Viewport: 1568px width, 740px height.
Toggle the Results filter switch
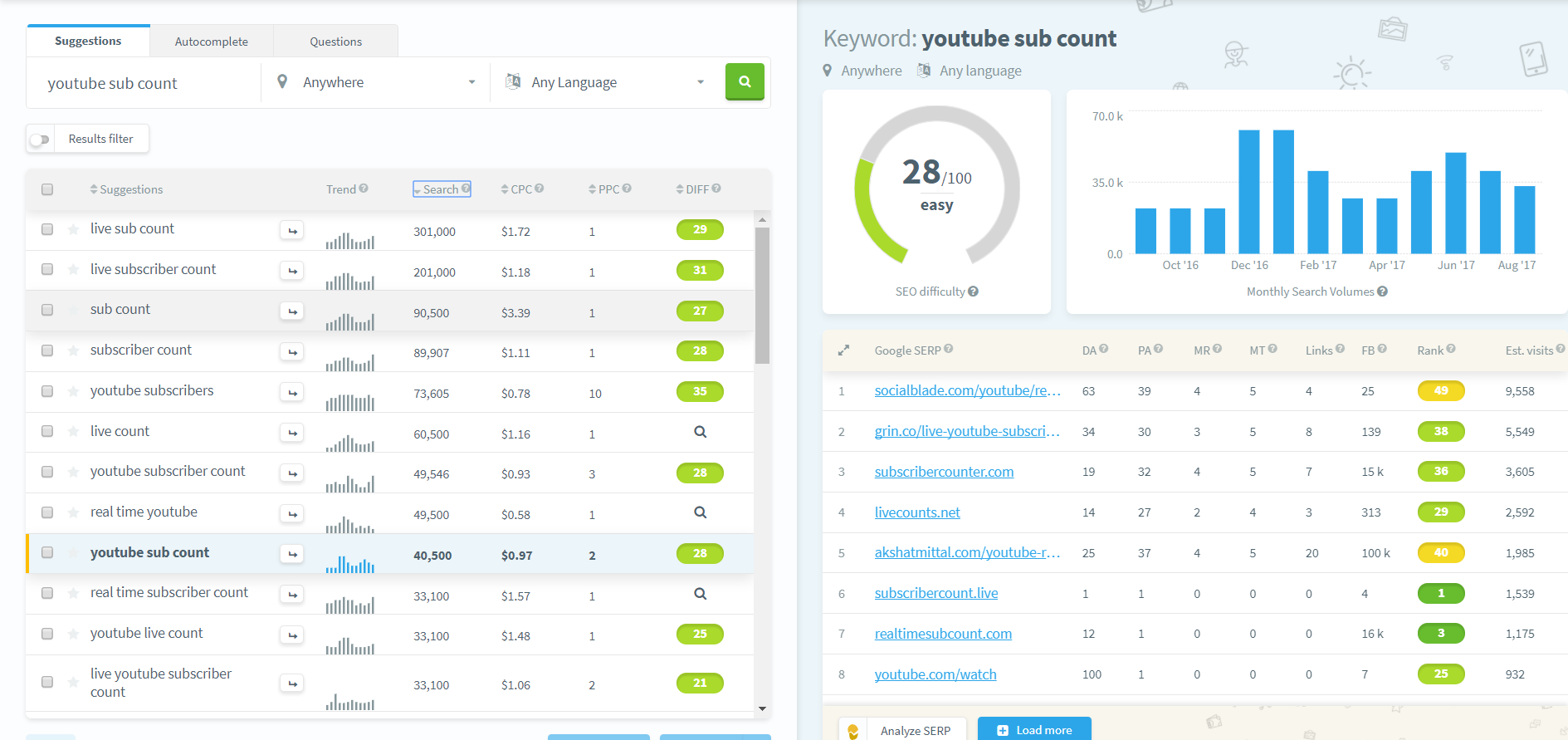click(x=40, y=140)
